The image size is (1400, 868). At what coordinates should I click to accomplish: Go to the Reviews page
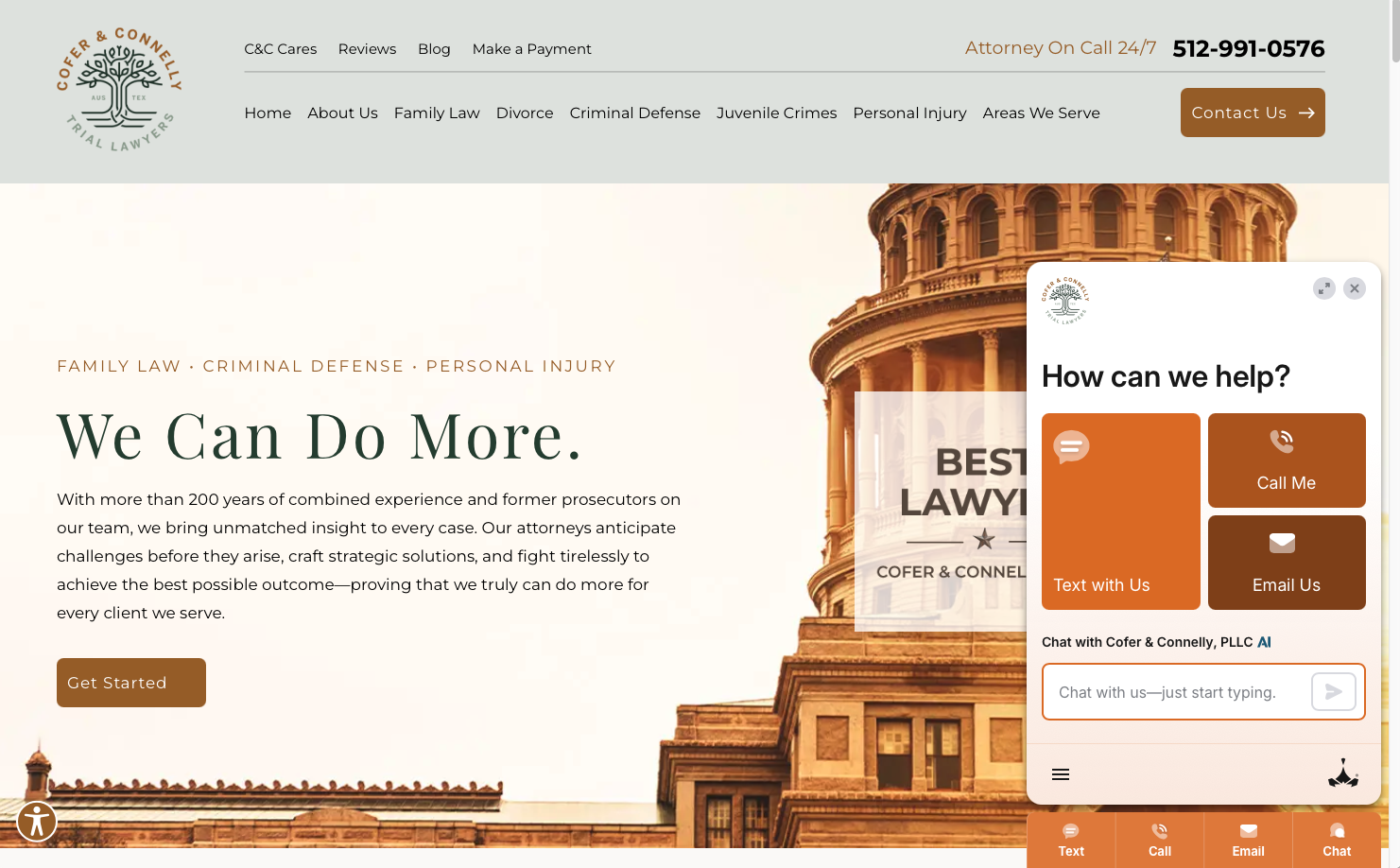[367, 48]
